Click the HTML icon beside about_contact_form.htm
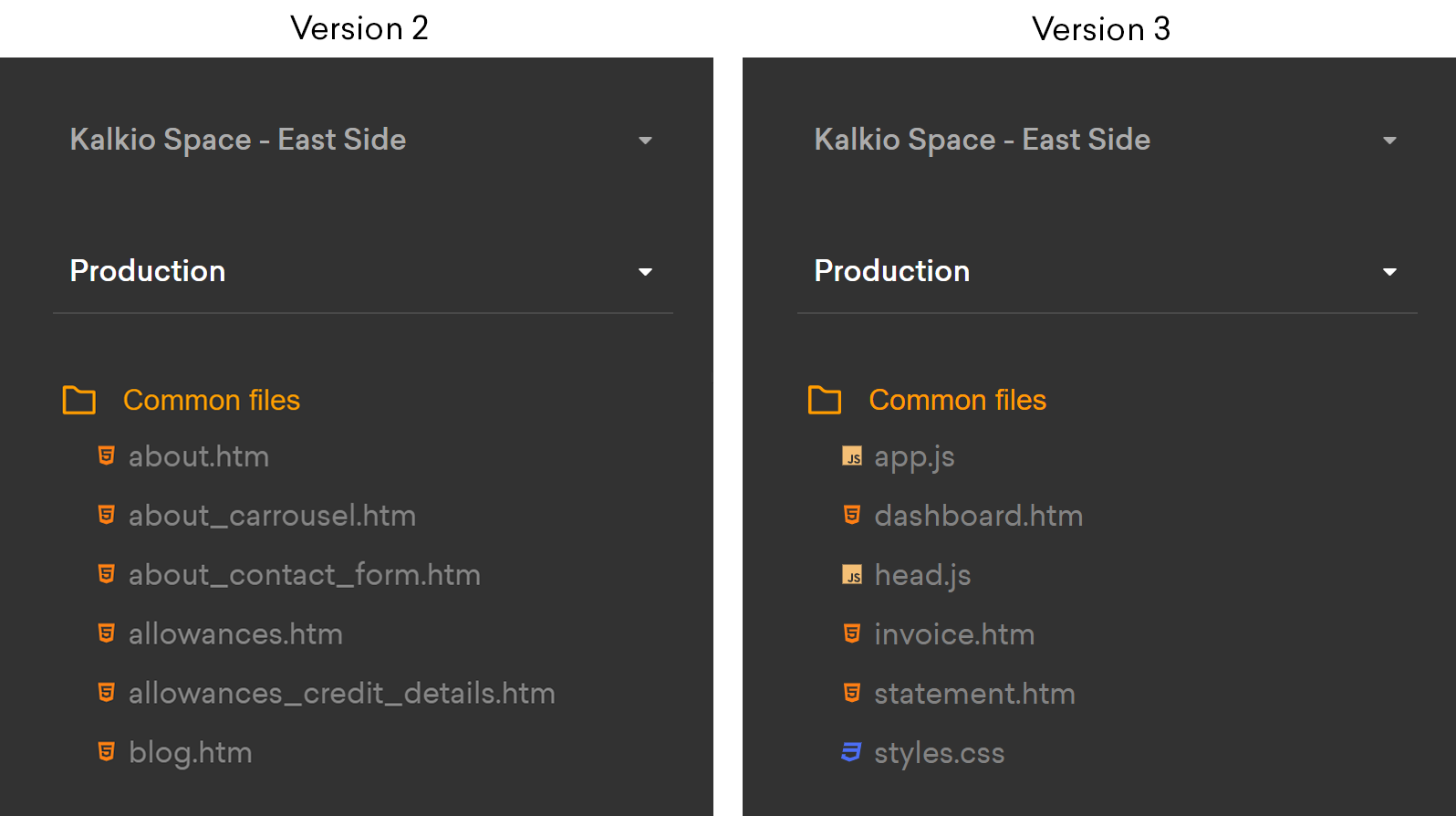The width and height of the screenshot is (1456, 816). (x=107, y=574)
